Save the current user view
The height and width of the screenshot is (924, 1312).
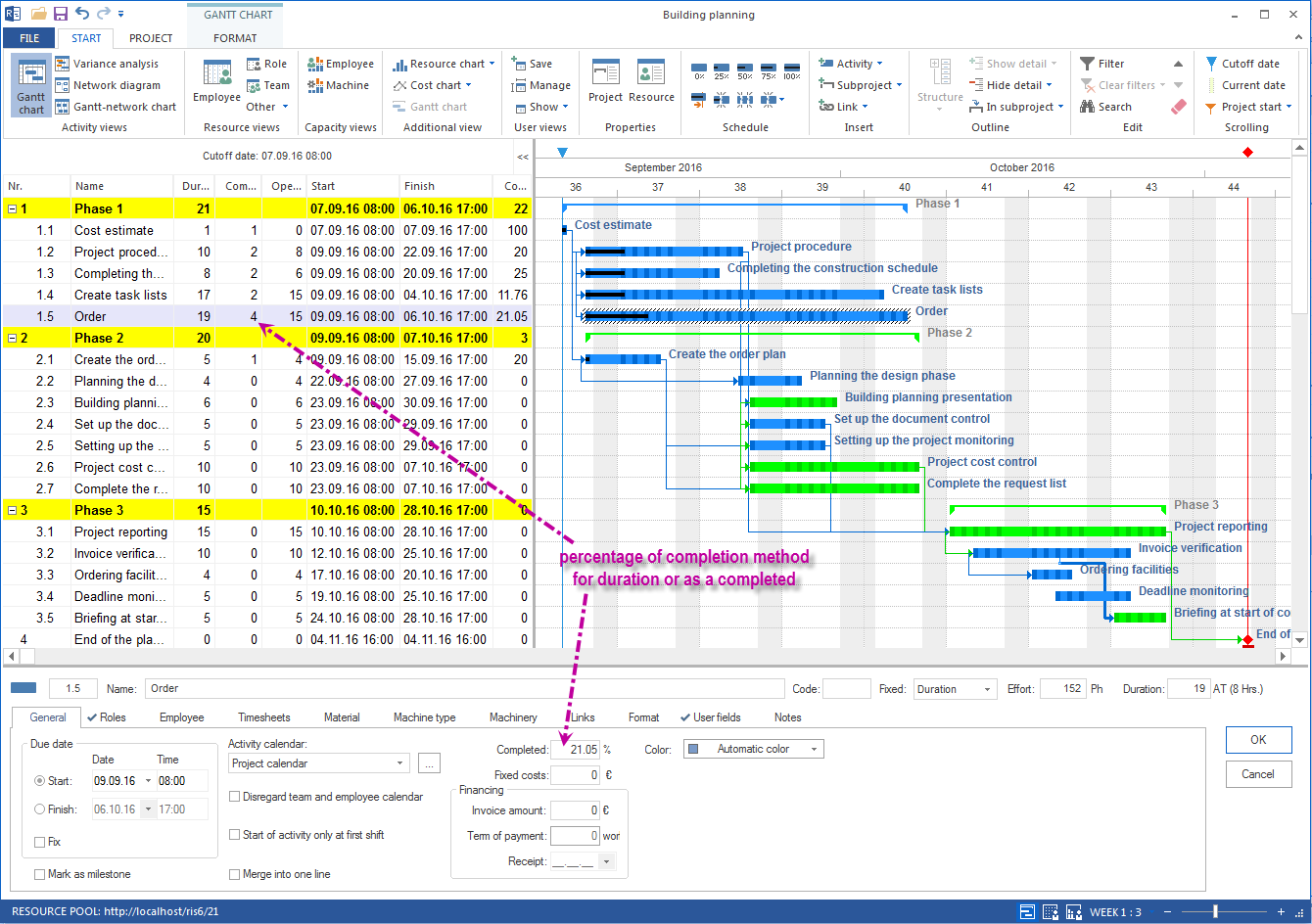pos(532,64)
